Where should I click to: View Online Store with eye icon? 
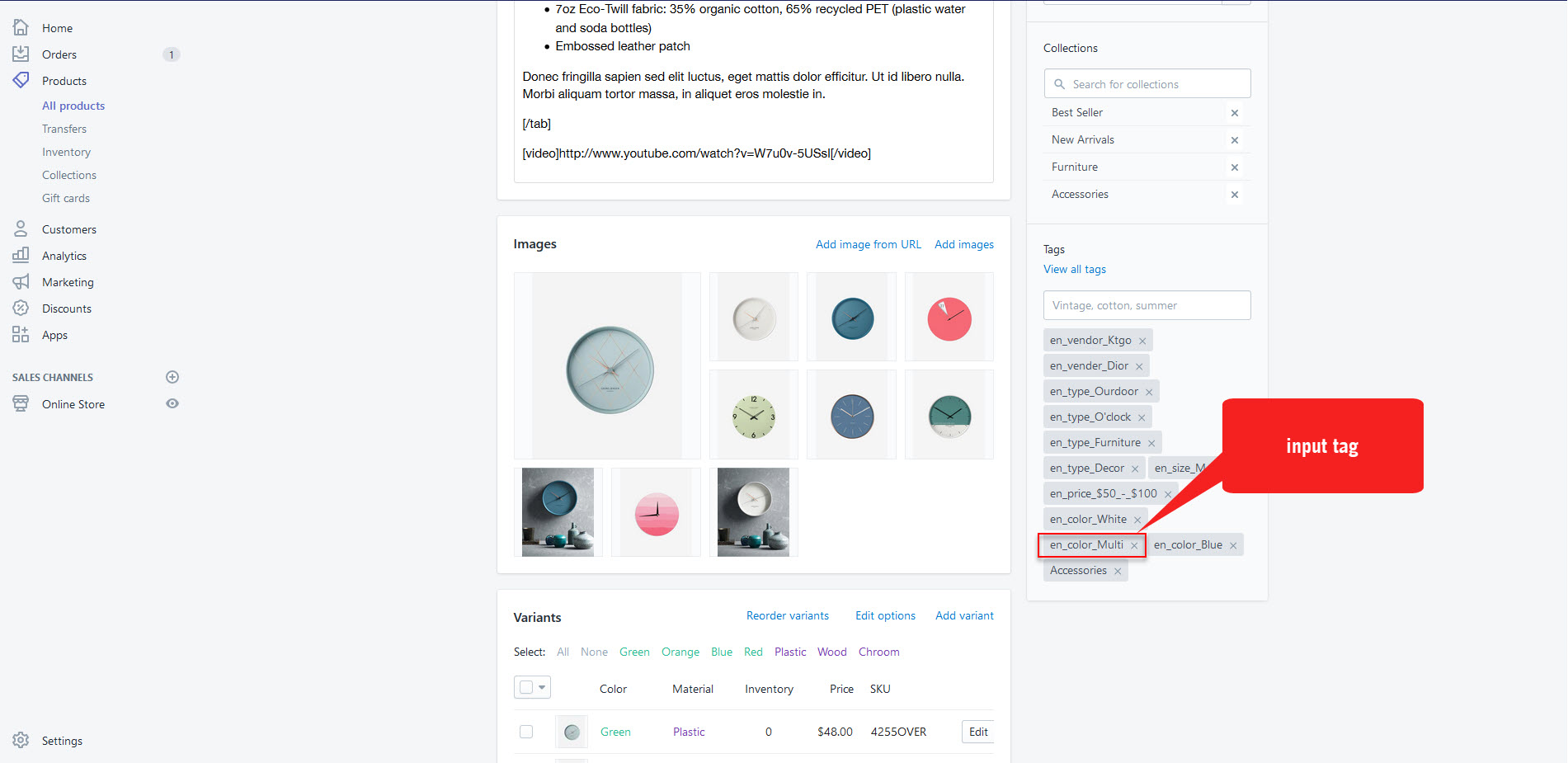pos(172,403)
